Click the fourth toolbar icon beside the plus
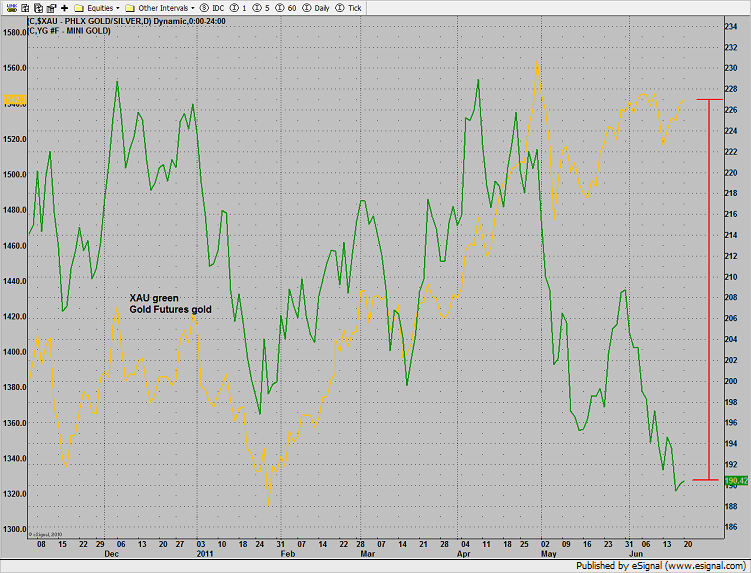Screen dimensions: 751x573 (x=50, y=7)
